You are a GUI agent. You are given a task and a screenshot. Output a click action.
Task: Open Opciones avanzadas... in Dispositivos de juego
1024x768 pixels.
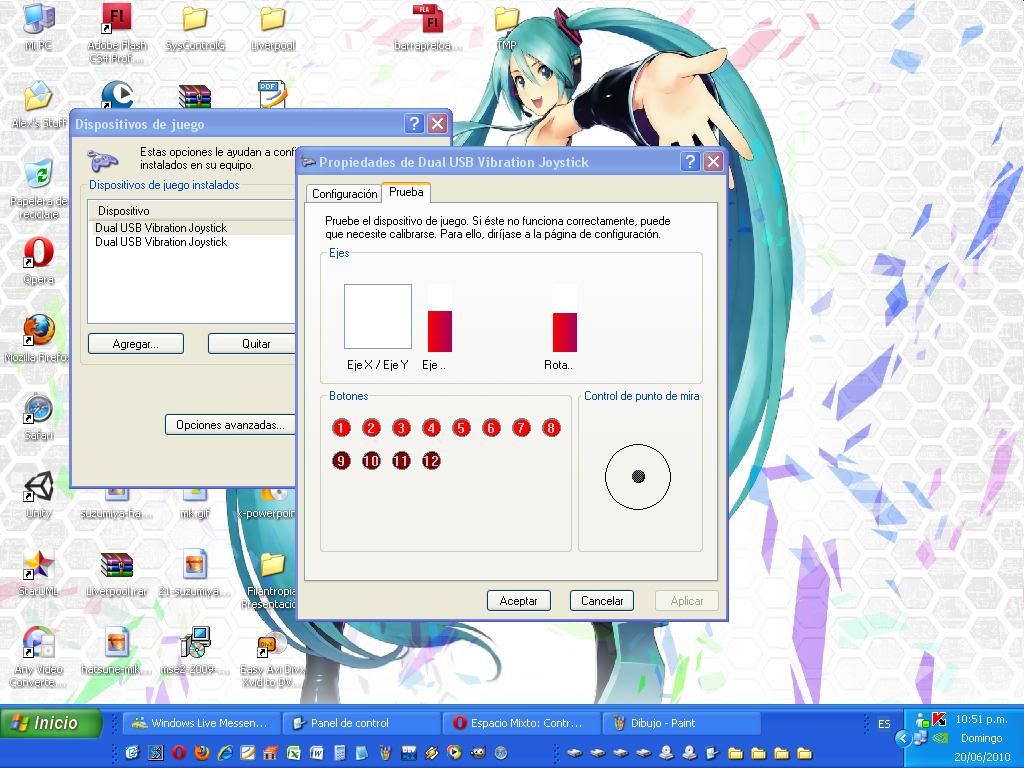[230, 425]
